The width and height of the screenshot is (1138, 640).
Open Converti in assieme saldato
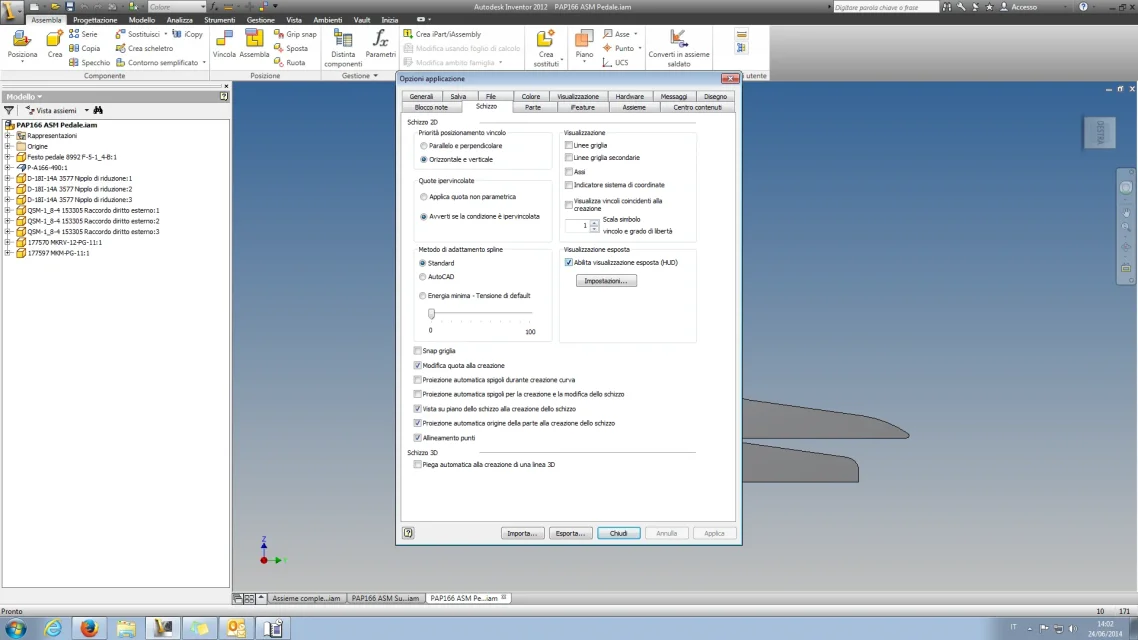click(679, 48)
